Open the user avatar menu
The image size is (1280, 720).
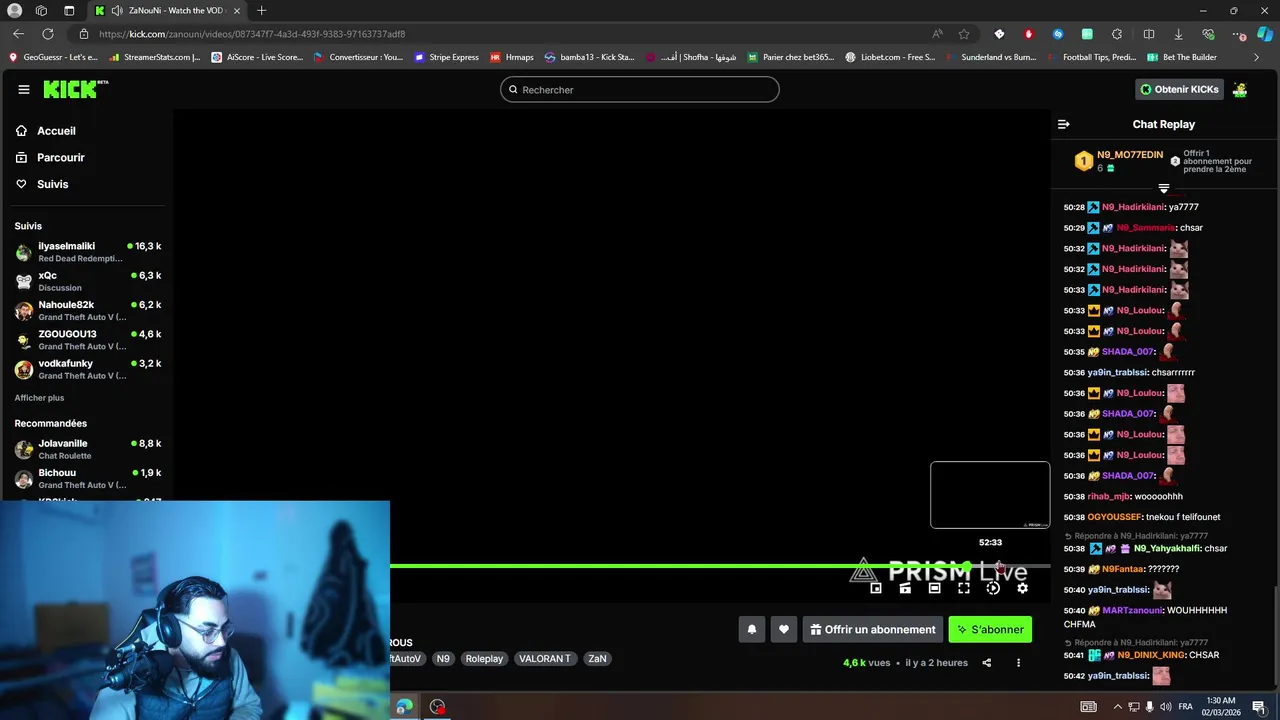(1240, 89)
